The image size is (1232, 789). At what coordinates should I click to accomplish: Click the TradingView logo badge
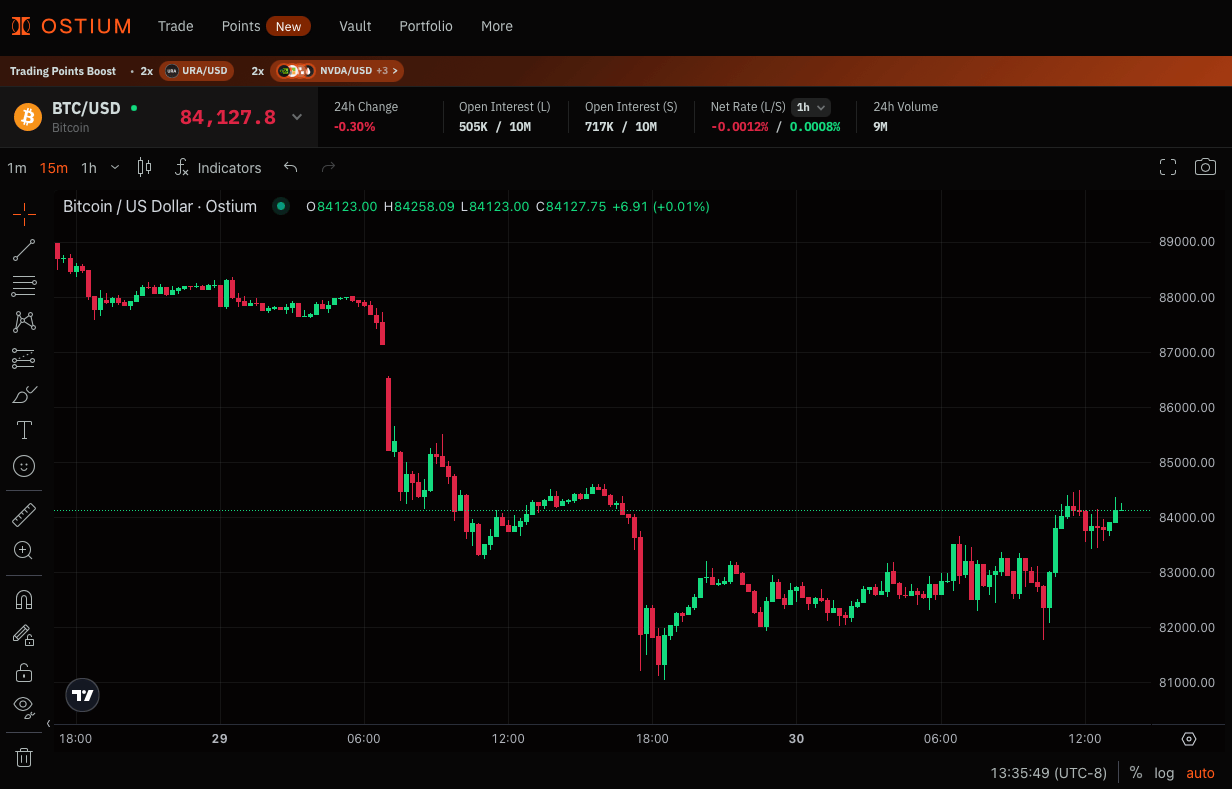83,695
